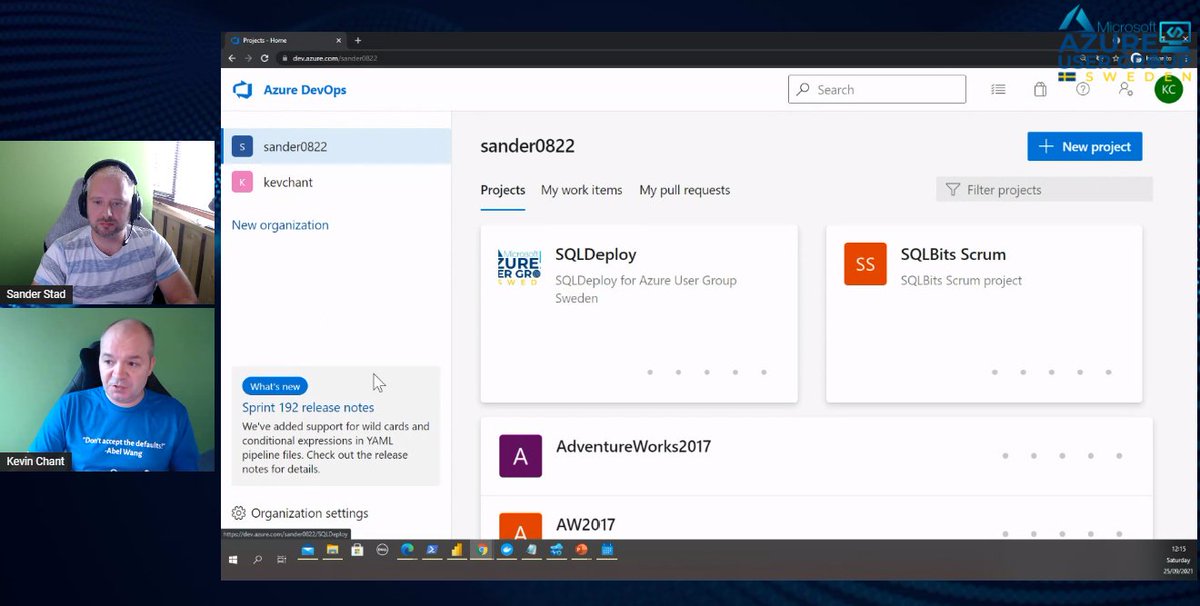
Task: Open File Explorer from the taskbar
Action: click(332, 550)
